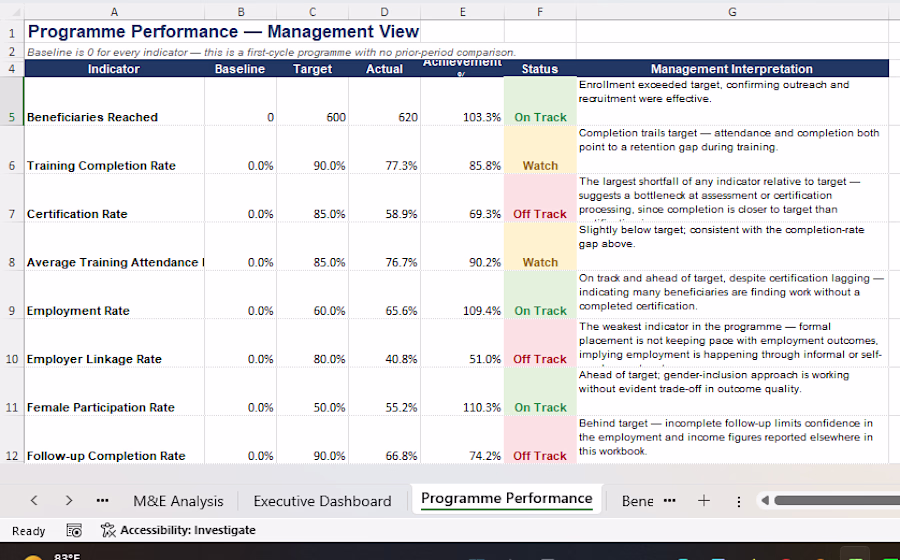900x560 pixels.
Task: Switch to the M&E Analysis sheet tab
Action: click(x=178, y=501)
